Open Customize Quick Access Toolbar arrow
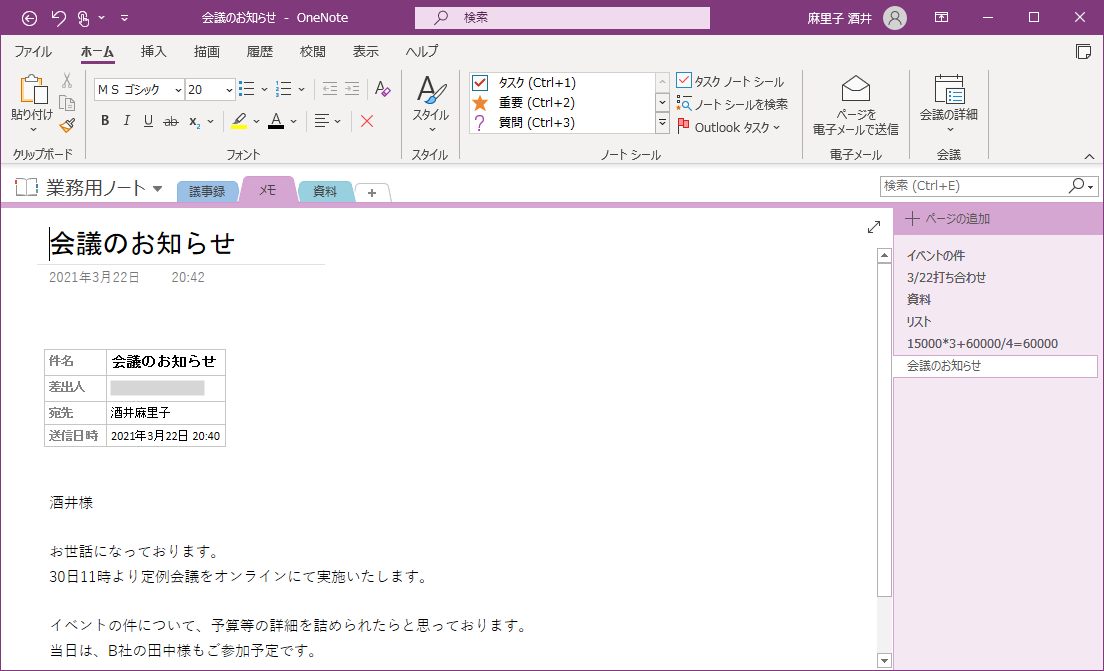Viewport: 1104px width, 671px height. click(x=125, y=18)
